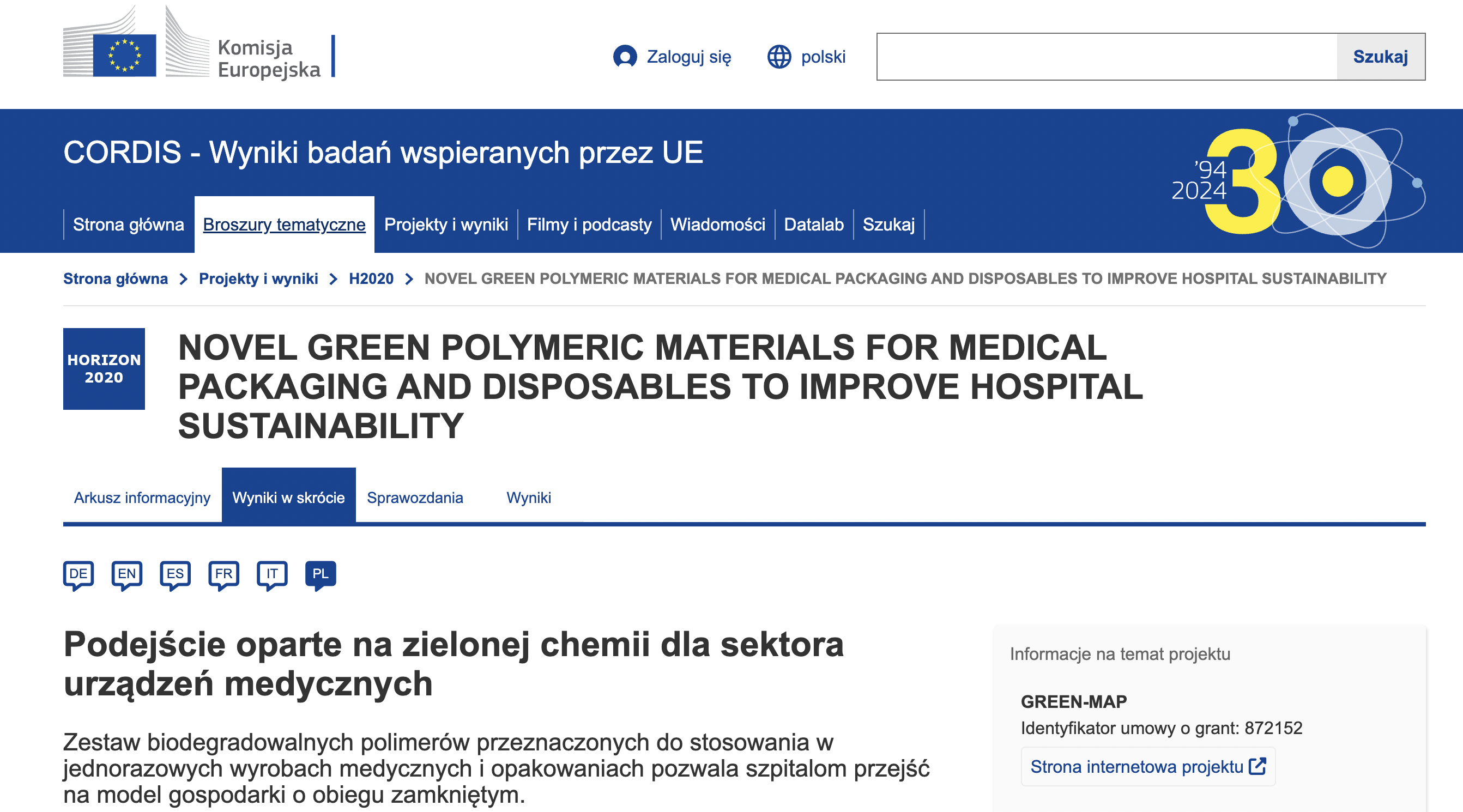Go to H2020 breadcrumb link
This screenshot has width=1463, height=812.
371,279
